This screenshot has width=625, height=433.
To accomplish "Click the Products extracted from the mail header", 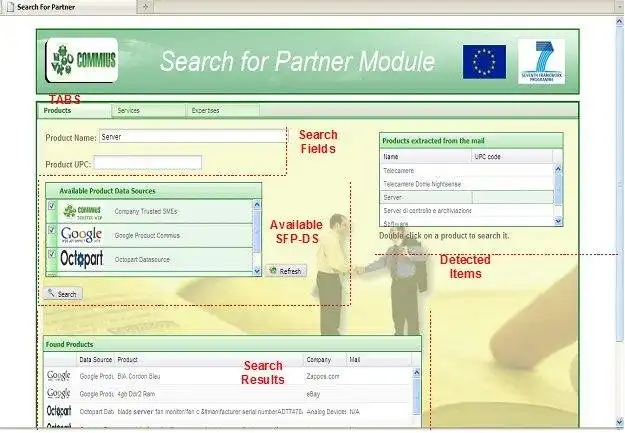I will (x=471, y=141).
